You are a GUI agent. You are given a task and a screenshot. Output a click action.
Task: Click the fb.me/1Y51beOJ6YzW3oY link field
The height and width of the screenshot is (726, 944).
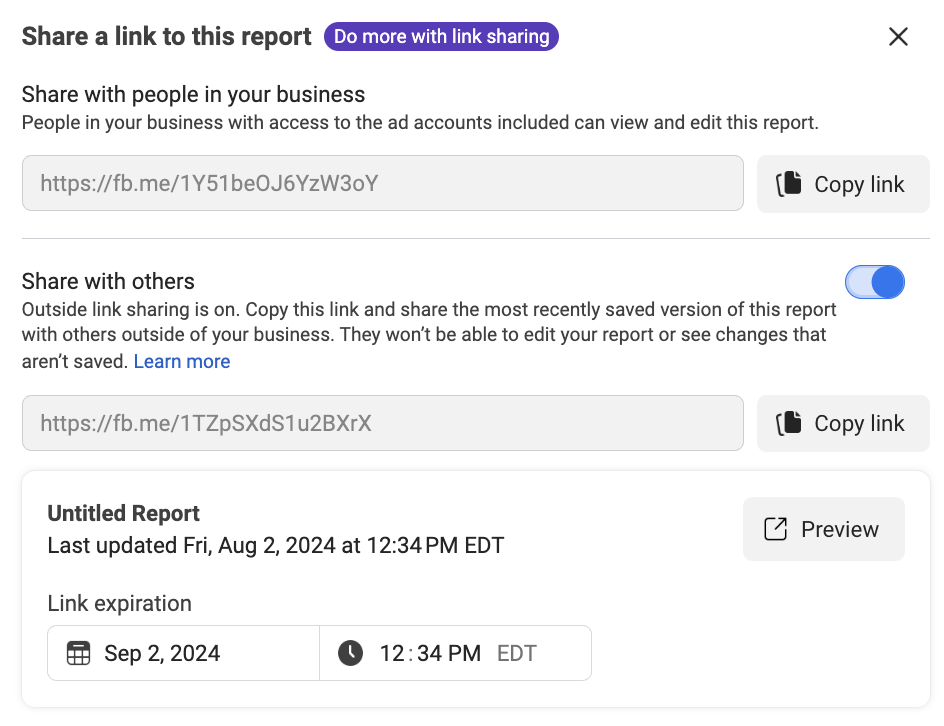pyautogui.click(x=383, y=183)
